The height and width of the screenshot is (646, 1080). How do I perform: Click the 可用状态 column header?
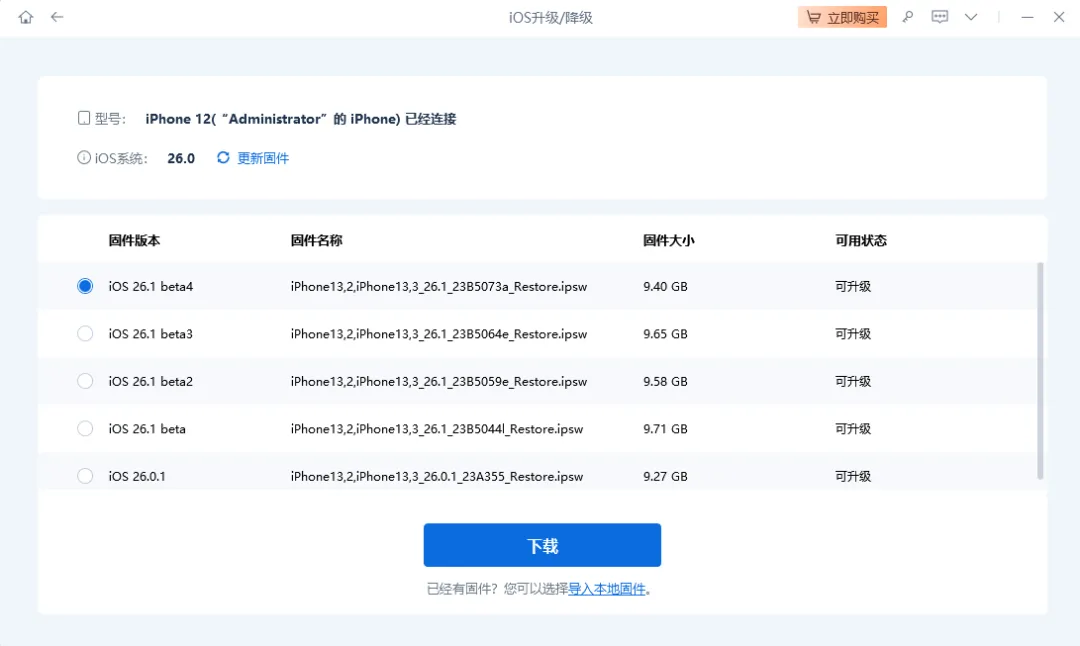[x=861, y=240]
